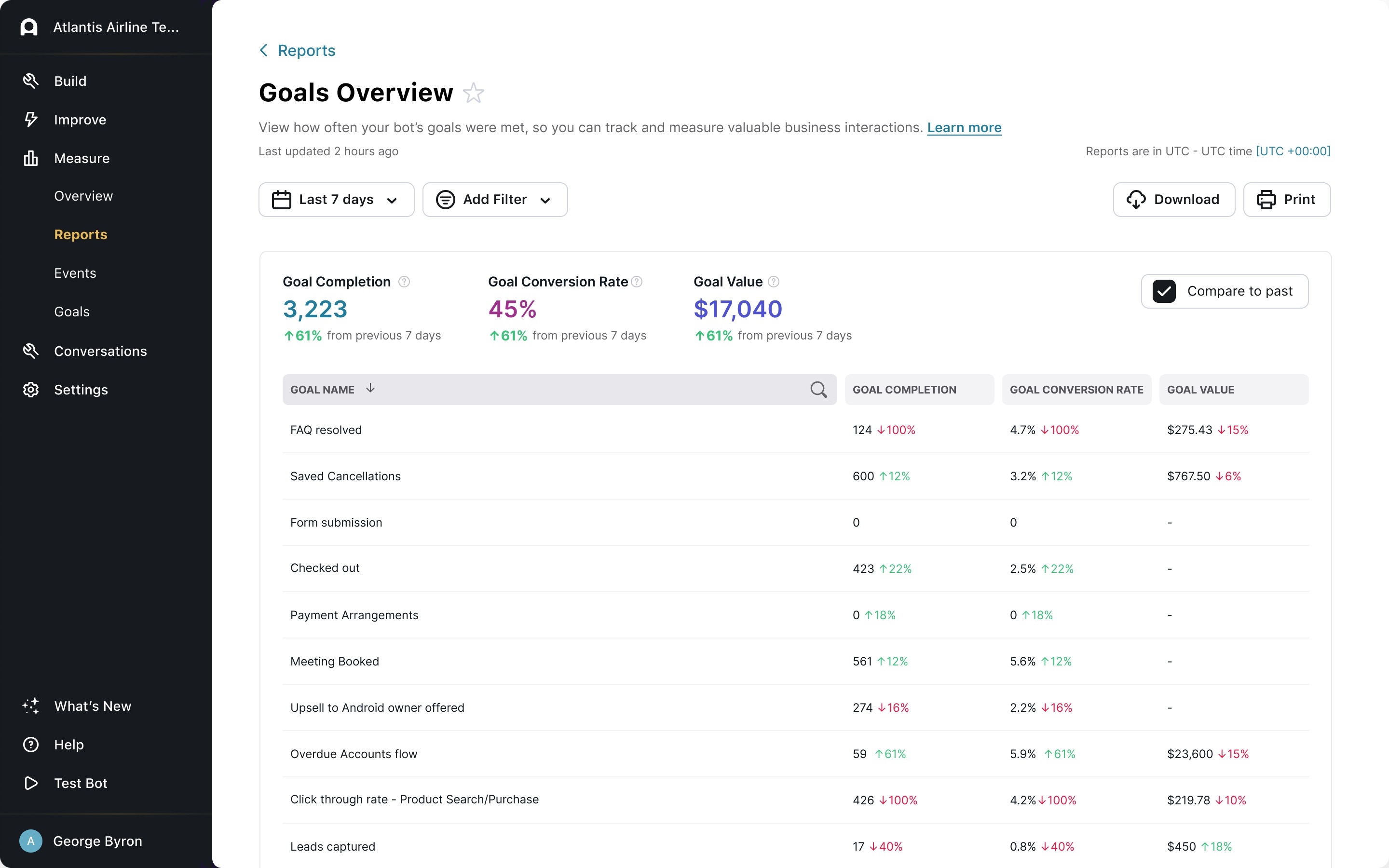Click the Goal Conversion Rate help icon
Screen dimensions: 1389x868
pos(637,282)
